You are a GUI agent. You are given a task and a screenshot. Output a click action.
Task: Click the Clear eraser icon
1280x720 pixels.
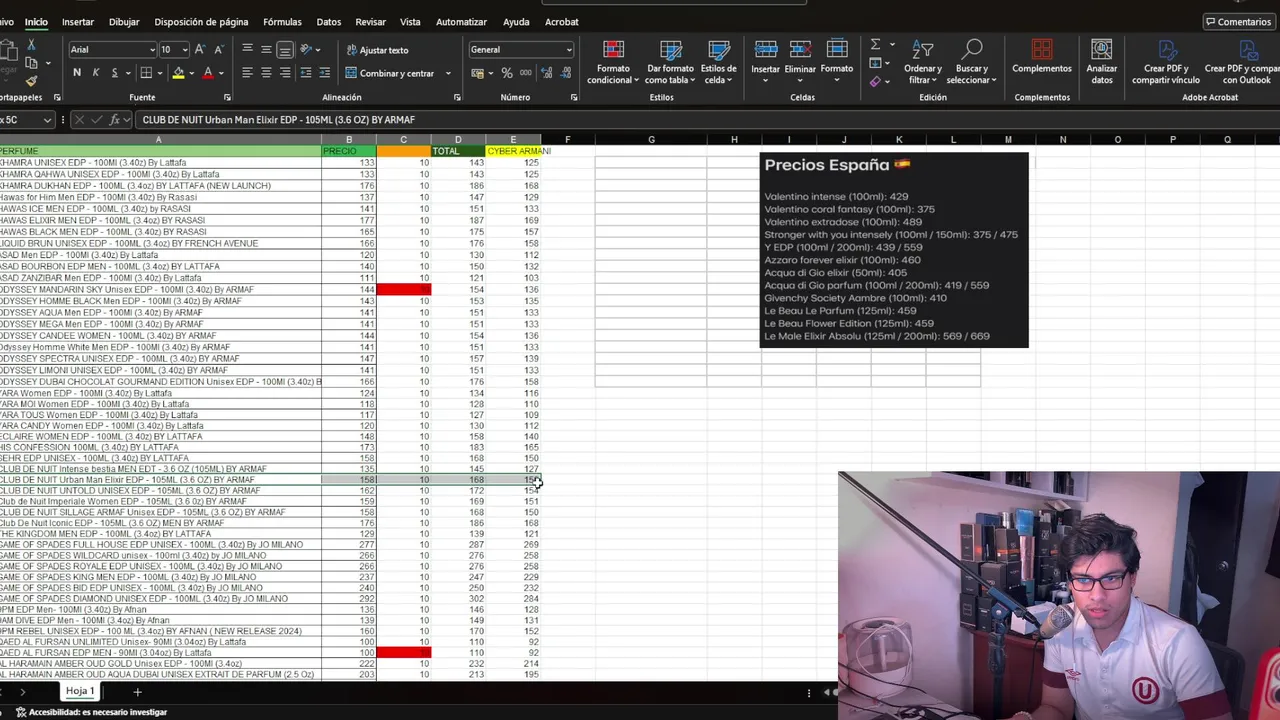coord(875,82)
